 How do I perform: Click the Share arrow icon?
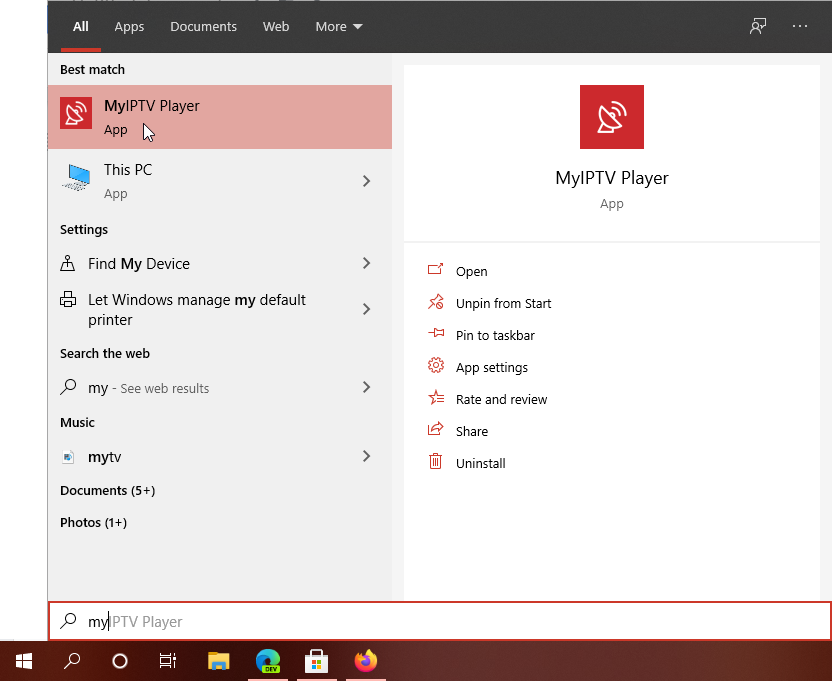(436, 429)
